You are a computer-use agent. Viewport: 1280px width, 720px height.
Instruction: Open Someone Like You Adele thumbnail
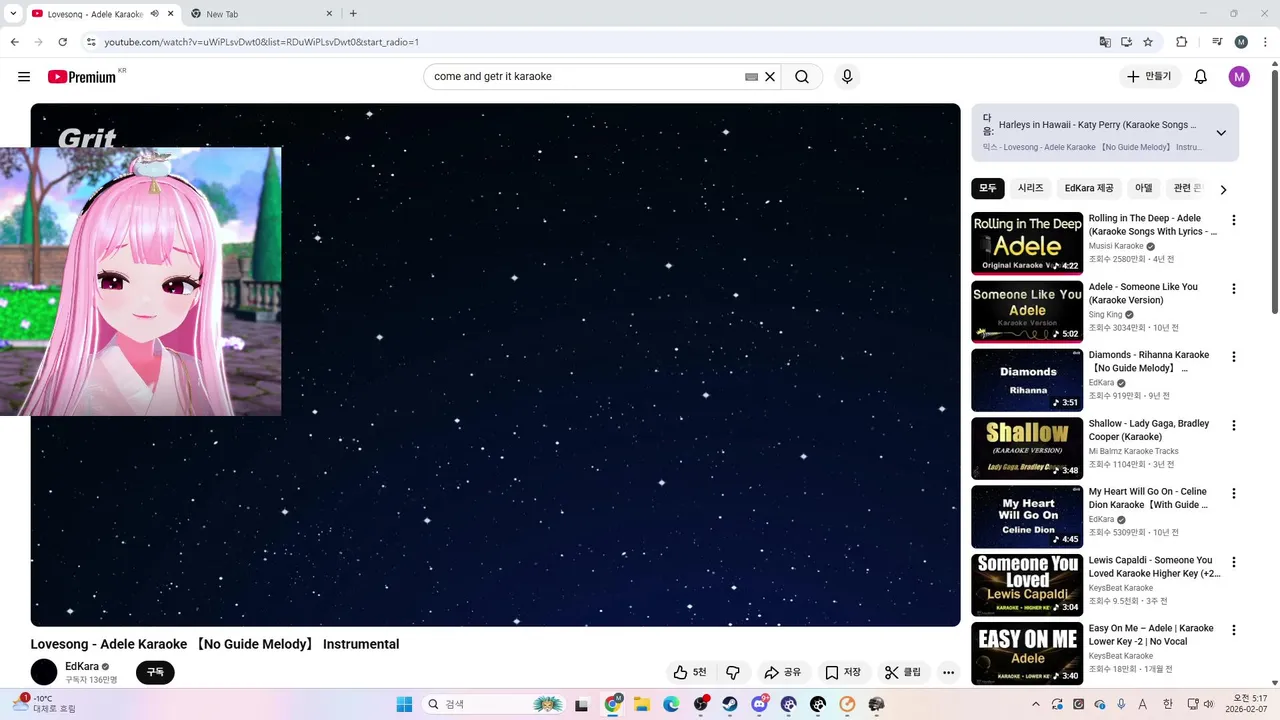[x=1027, y=312]
